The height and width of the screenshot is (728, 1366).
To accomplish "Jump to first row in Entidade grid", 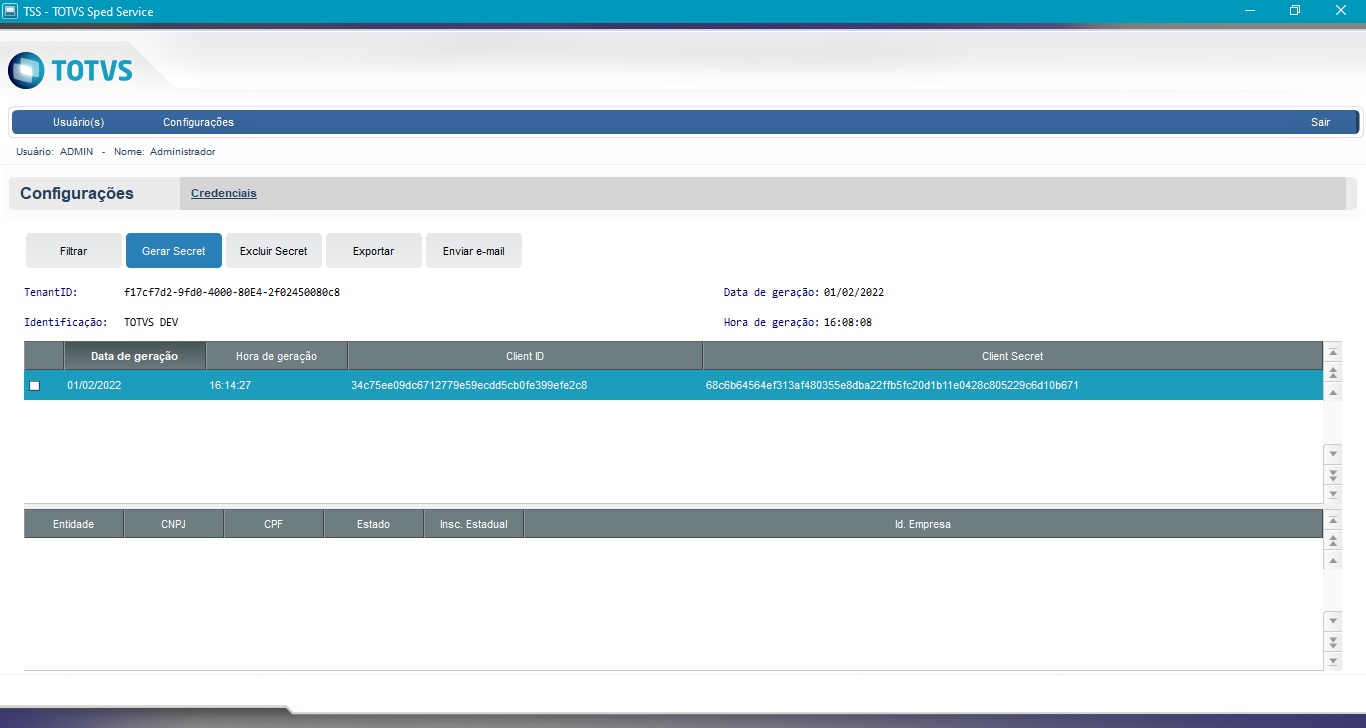I will (x=1332, y=521).
